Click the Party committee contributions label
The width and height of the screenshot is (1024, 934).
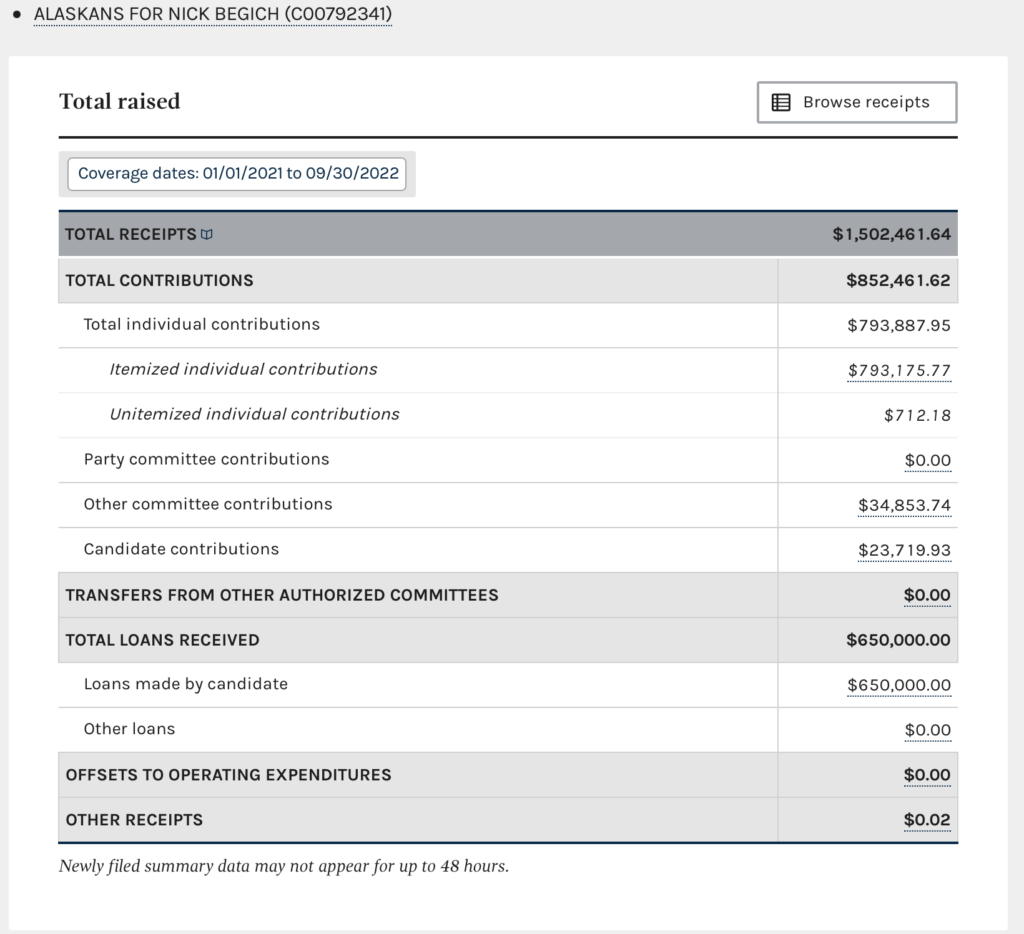coord(206,459)
